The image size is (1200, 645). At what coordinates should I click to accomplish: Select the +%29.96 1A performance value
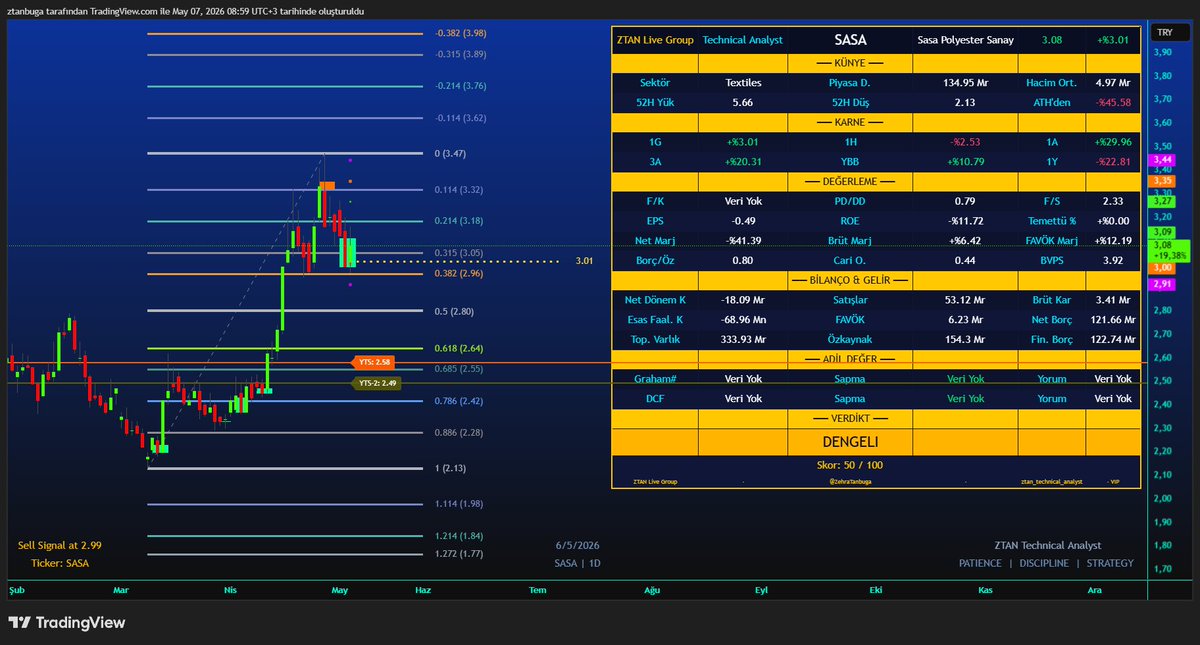pyautogui.click(x=1112, y=142)
